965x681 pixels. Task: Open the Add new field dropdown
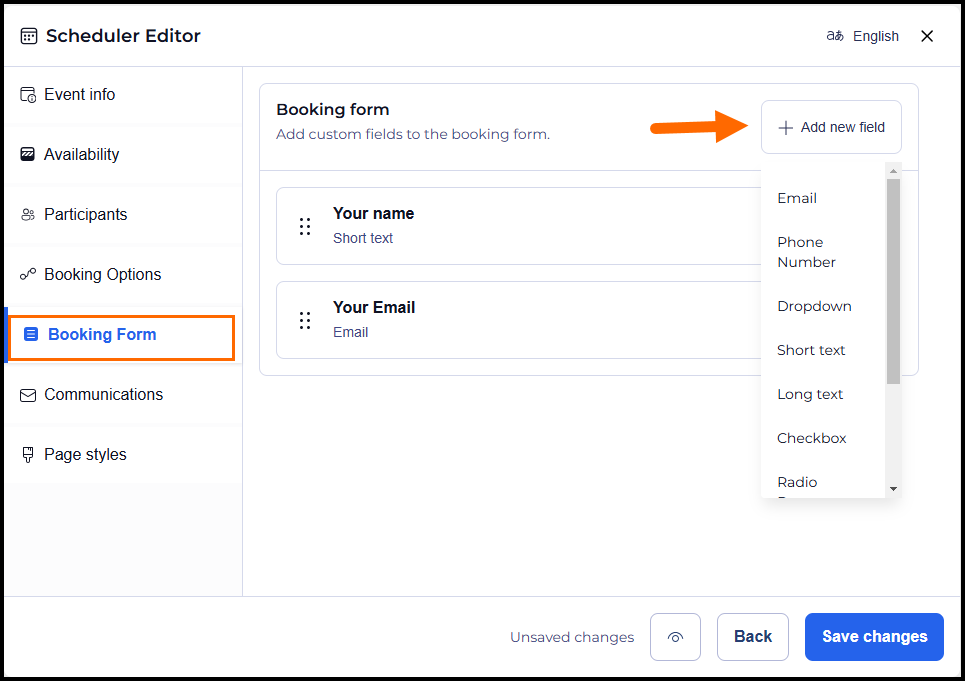coord(831,127)
